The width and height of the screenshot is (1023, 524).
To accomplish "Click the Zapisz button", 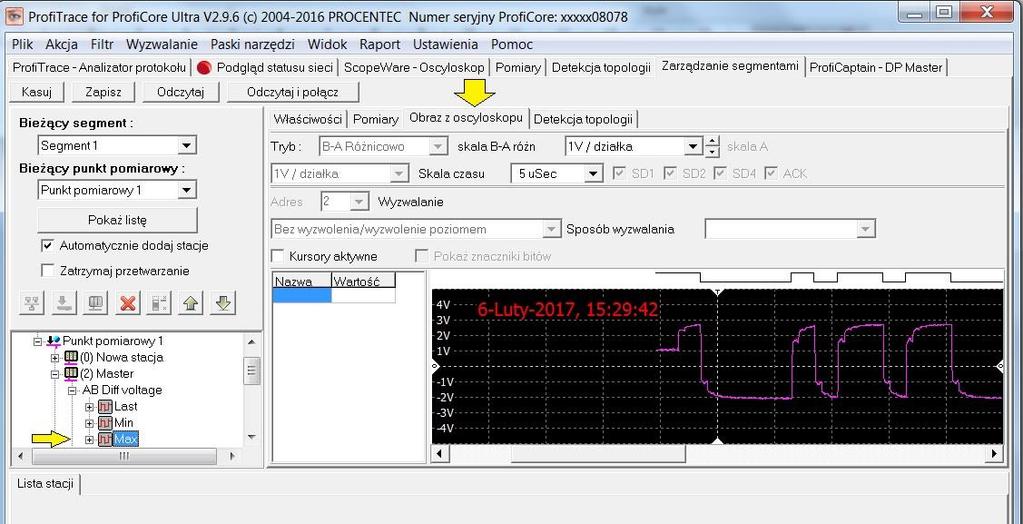I will (x=103, y=92).
